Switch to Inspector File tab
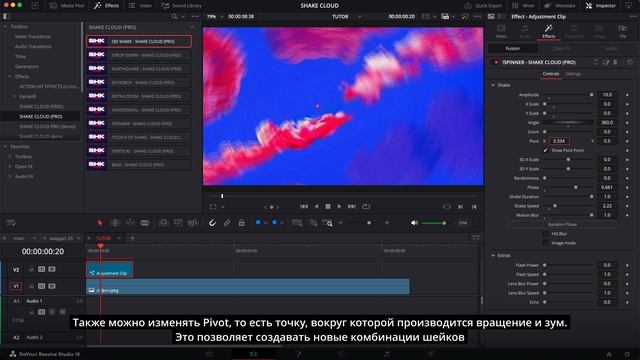640x360 pixels. (623, 31)
